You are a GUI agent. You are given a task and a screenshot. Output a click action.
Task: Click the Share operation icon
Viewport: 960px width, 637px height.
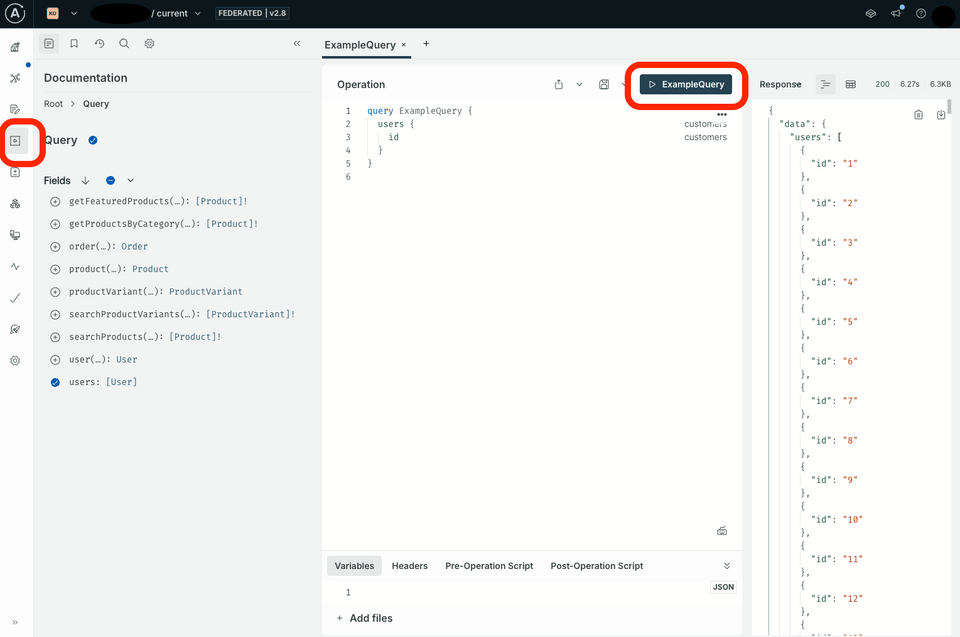click(x=558, y=85)
